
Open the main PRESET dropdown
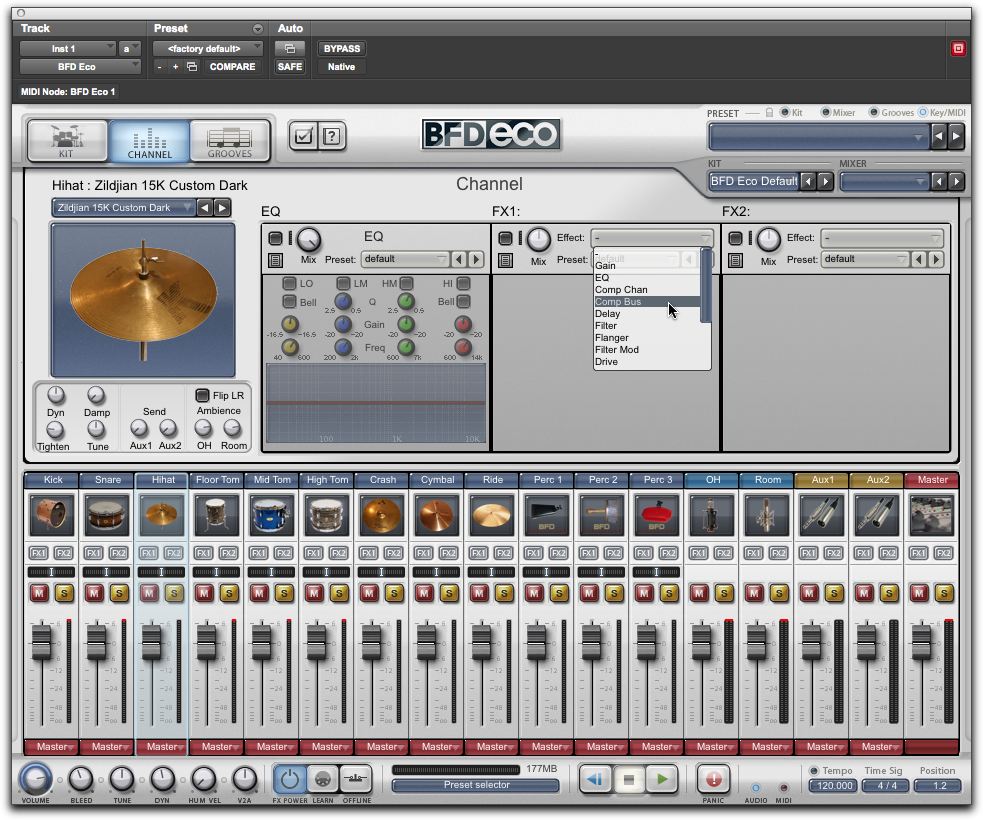coord(819,136)
